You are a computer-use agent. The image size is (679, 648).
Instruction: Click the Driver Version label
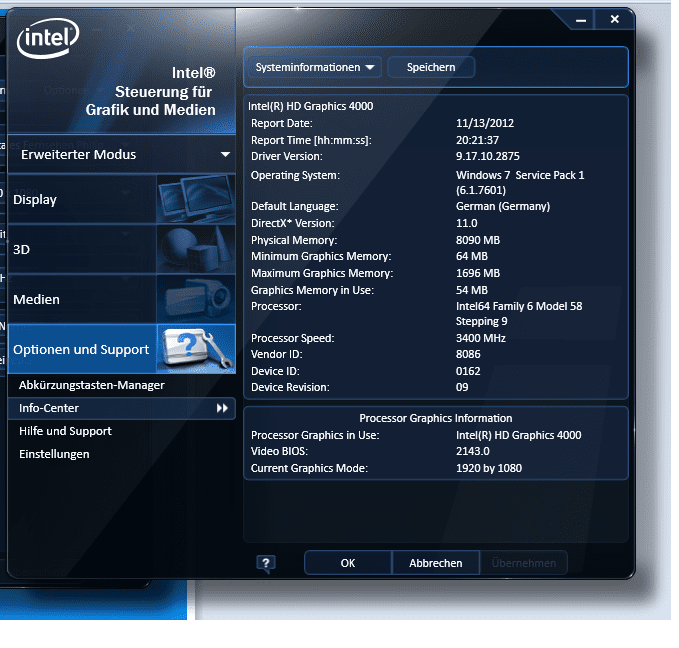tap(287, 156)
